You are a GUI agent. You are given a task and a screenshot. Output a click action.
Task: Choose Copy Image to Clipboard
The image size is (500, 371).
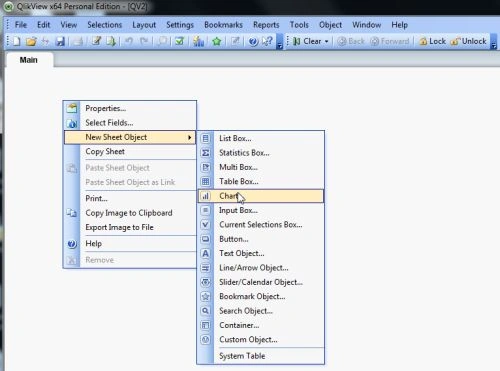point(130,213)
